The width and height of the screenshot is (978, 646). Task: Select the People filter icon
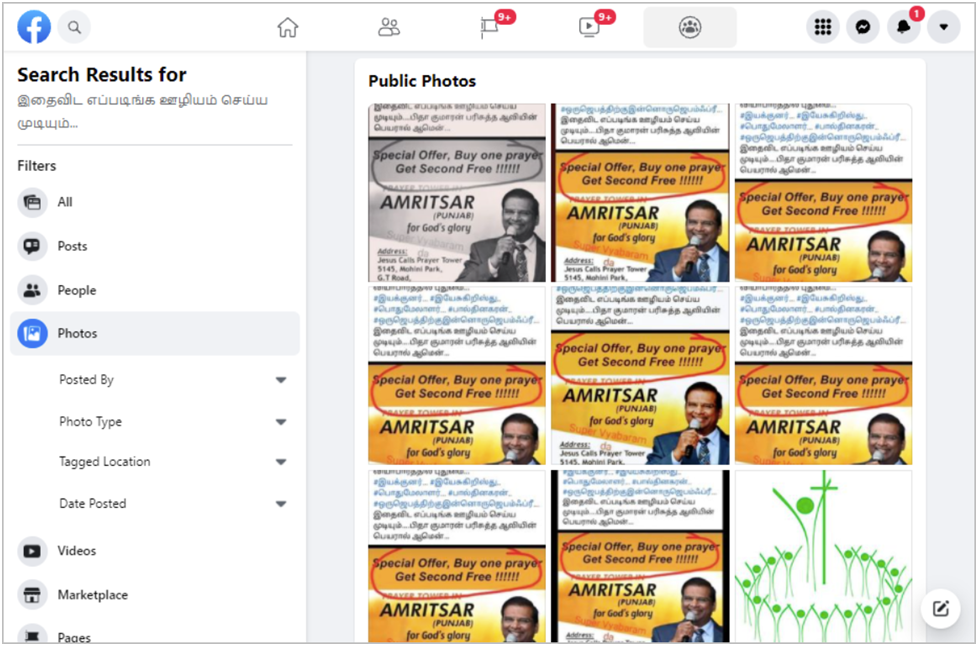pos(32,290)
